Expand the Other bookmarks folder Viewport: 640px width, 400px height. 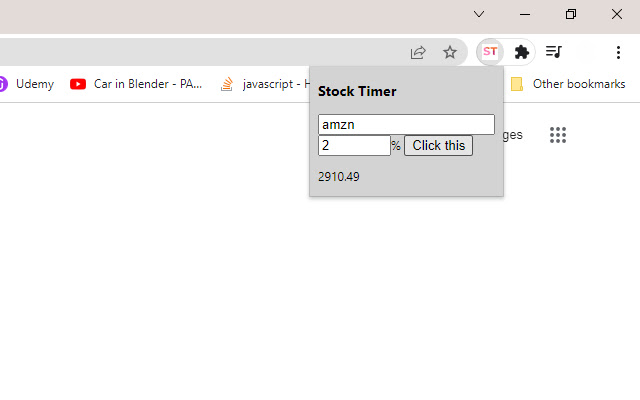[x=568, y=84]
